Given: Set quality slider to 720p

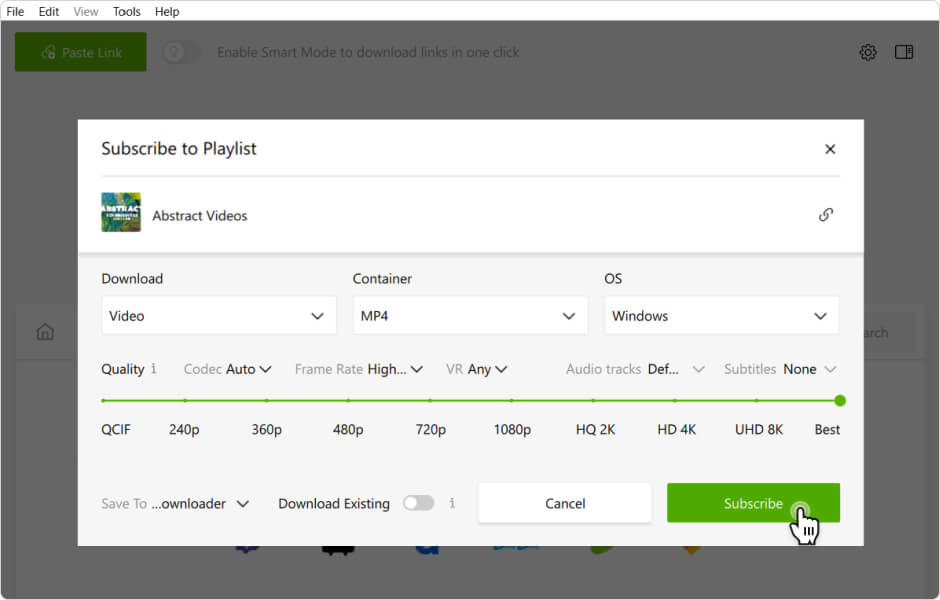Looking at the screenshot, I should [430, 401].
